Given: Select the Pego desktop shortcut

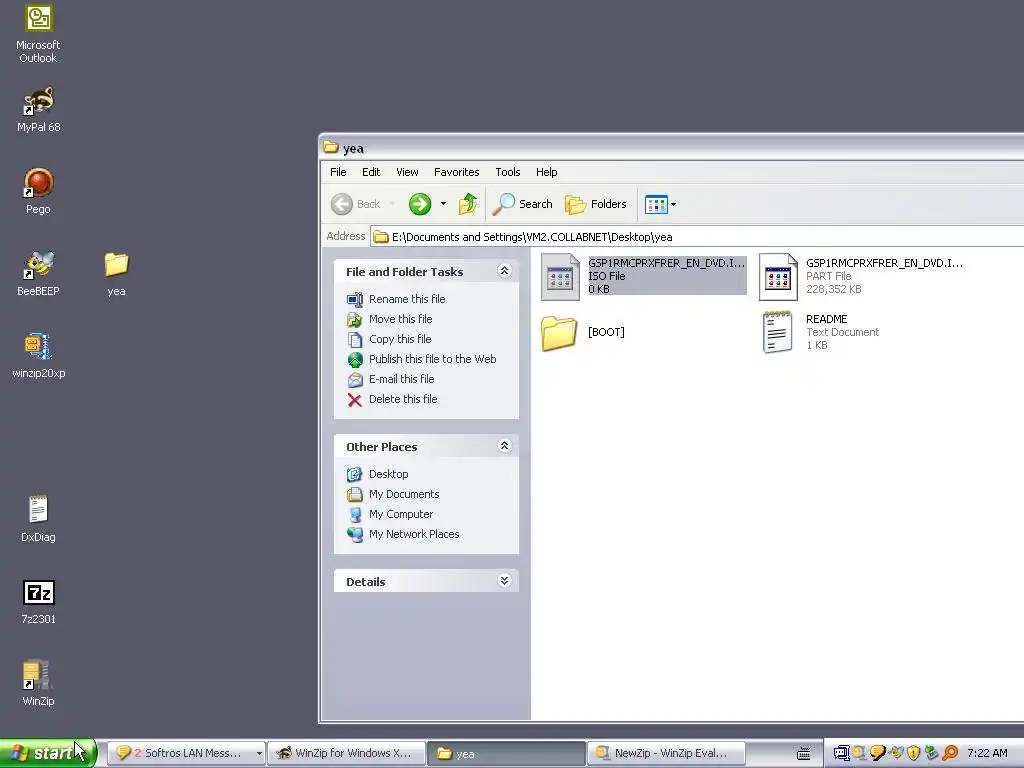Looking at the screenshot, I should click(39, 191).
